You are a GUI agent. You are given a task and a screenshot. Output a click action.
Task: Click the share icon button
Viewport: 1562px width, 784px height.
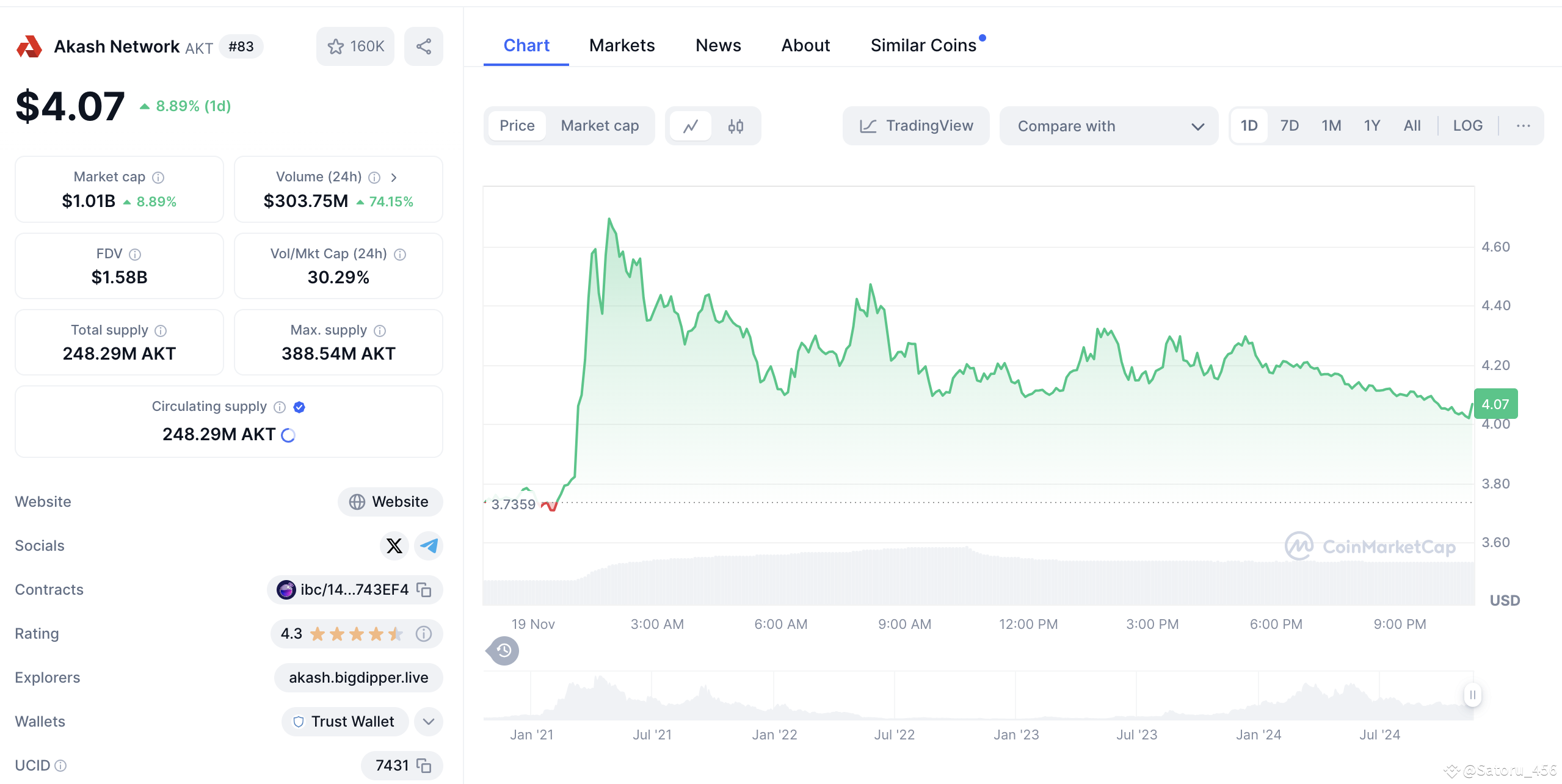(x=423, y=46)
